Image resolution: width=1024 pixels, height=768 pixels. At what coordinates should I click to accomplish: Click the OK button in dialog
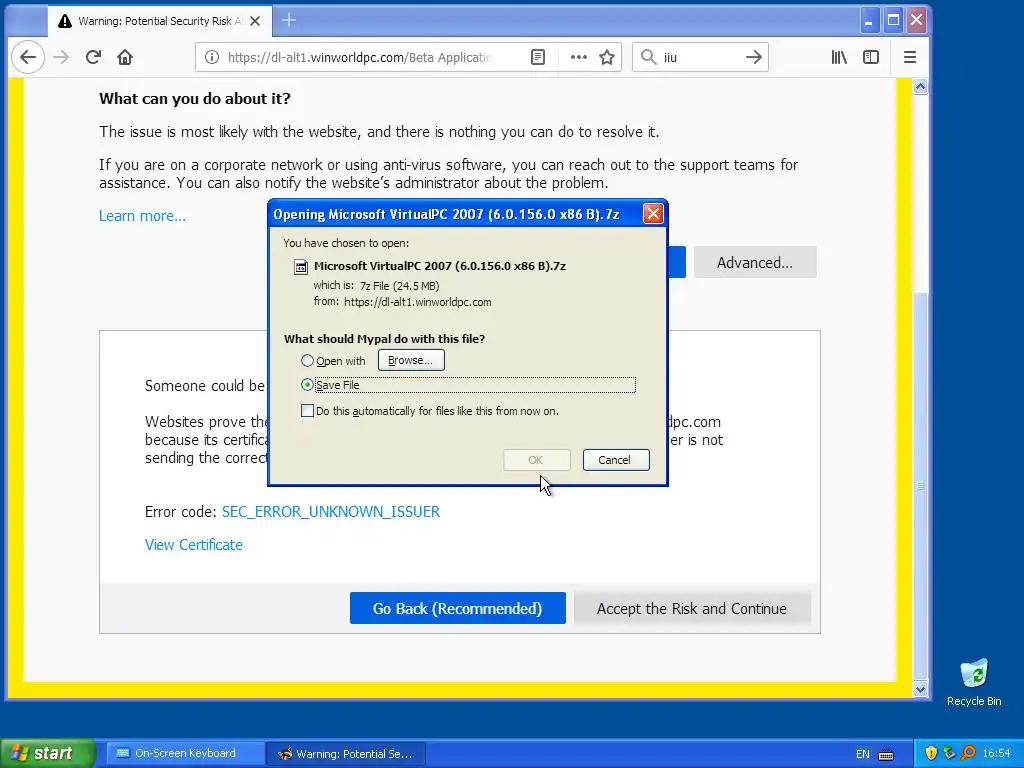click(x=536, y=460)
